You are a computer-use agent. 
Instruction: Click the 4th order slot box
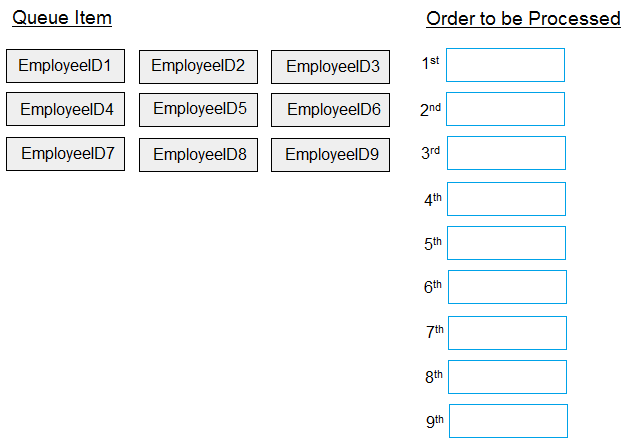(506, 199)
